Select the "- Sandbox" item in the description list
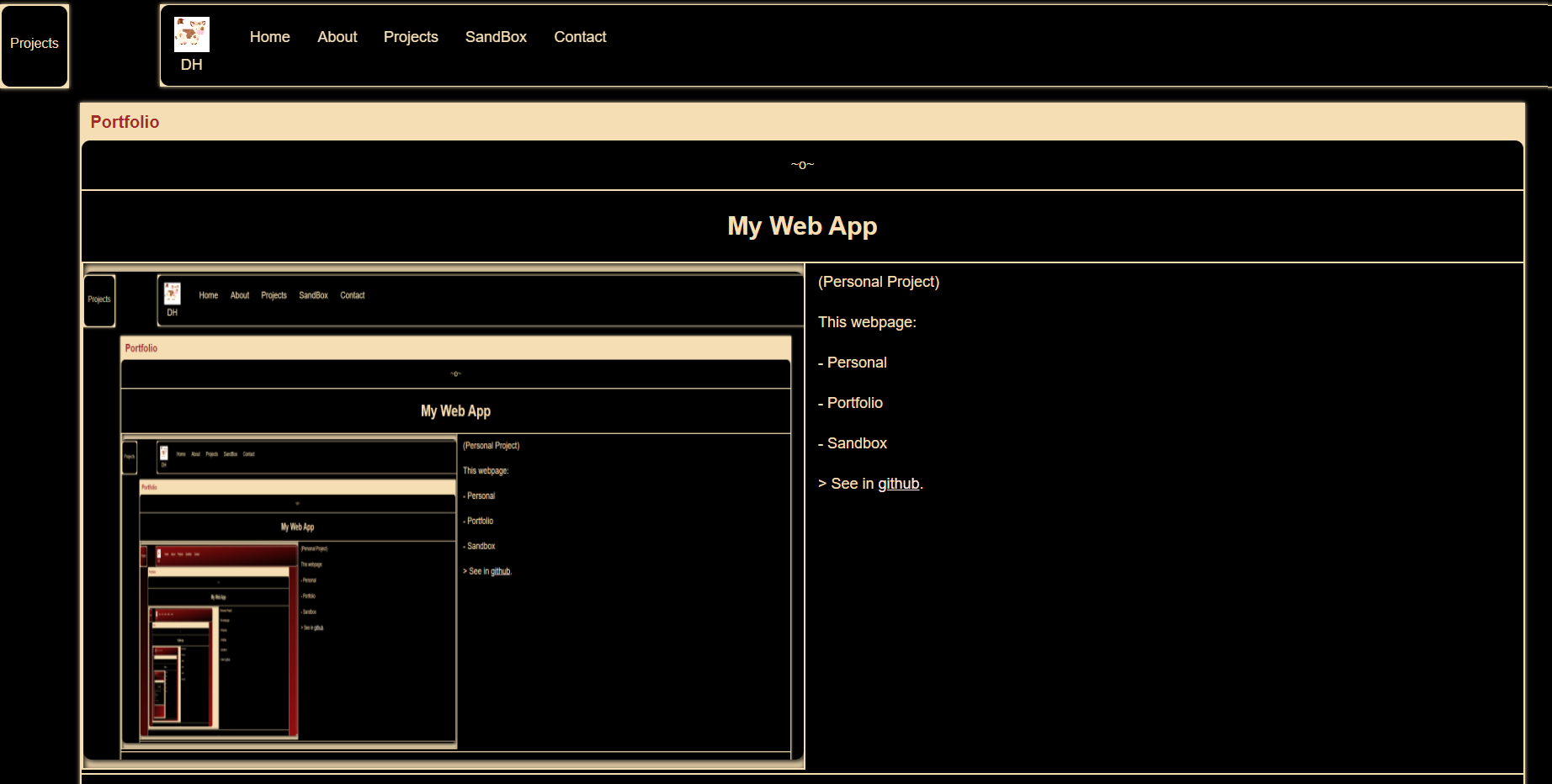Image resolution: width=1552 pixels, height=784 pixels. (853, 443)
